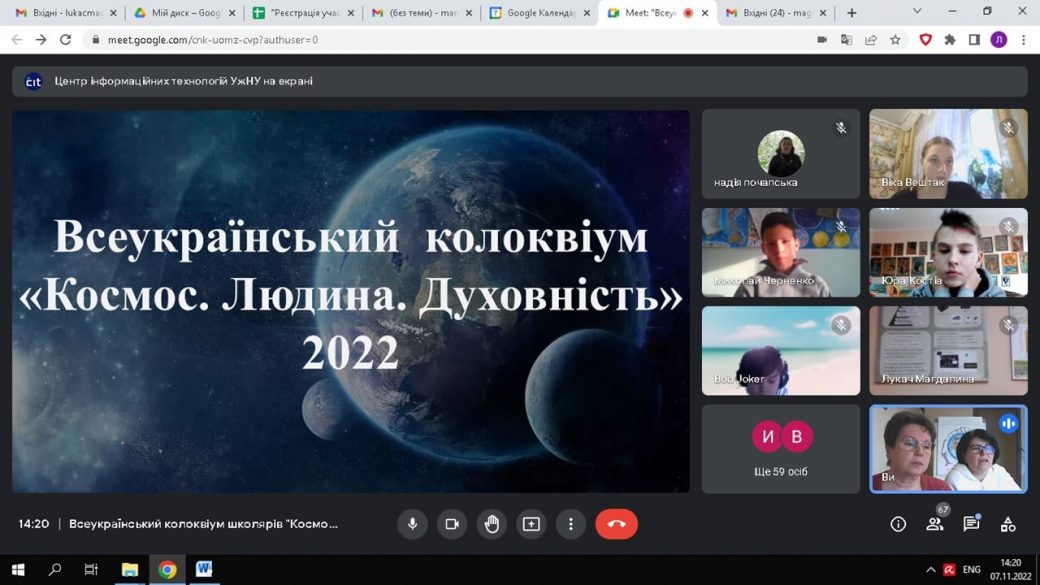
Task: Open more options three-dot menu in Meet
Action: coord(571,524)
